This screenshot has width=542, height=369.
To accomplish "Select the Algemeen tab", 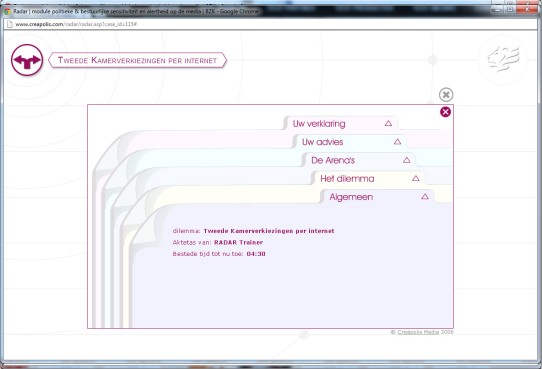I will point(377,197).
